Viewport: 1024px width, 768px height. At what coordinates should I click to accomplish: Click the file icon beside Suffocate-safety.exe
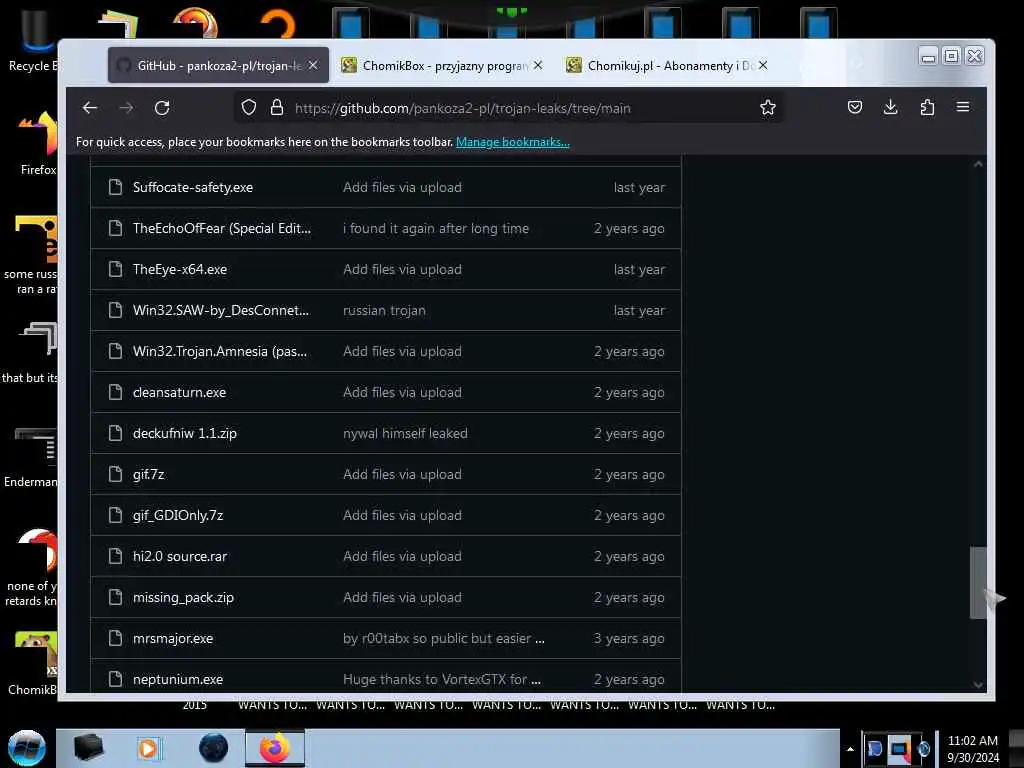click(116, 187)
